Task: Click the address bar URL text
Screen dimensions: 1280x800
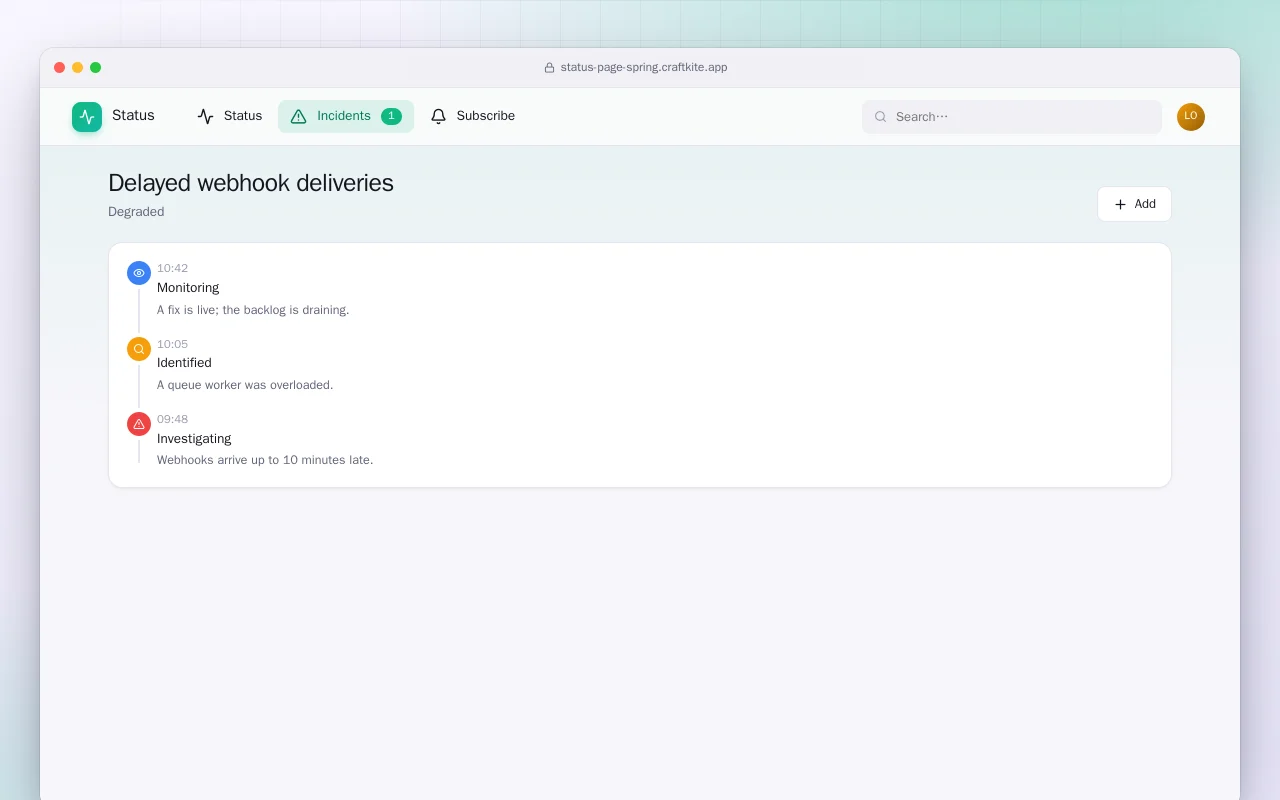Action: pos(644,68)
